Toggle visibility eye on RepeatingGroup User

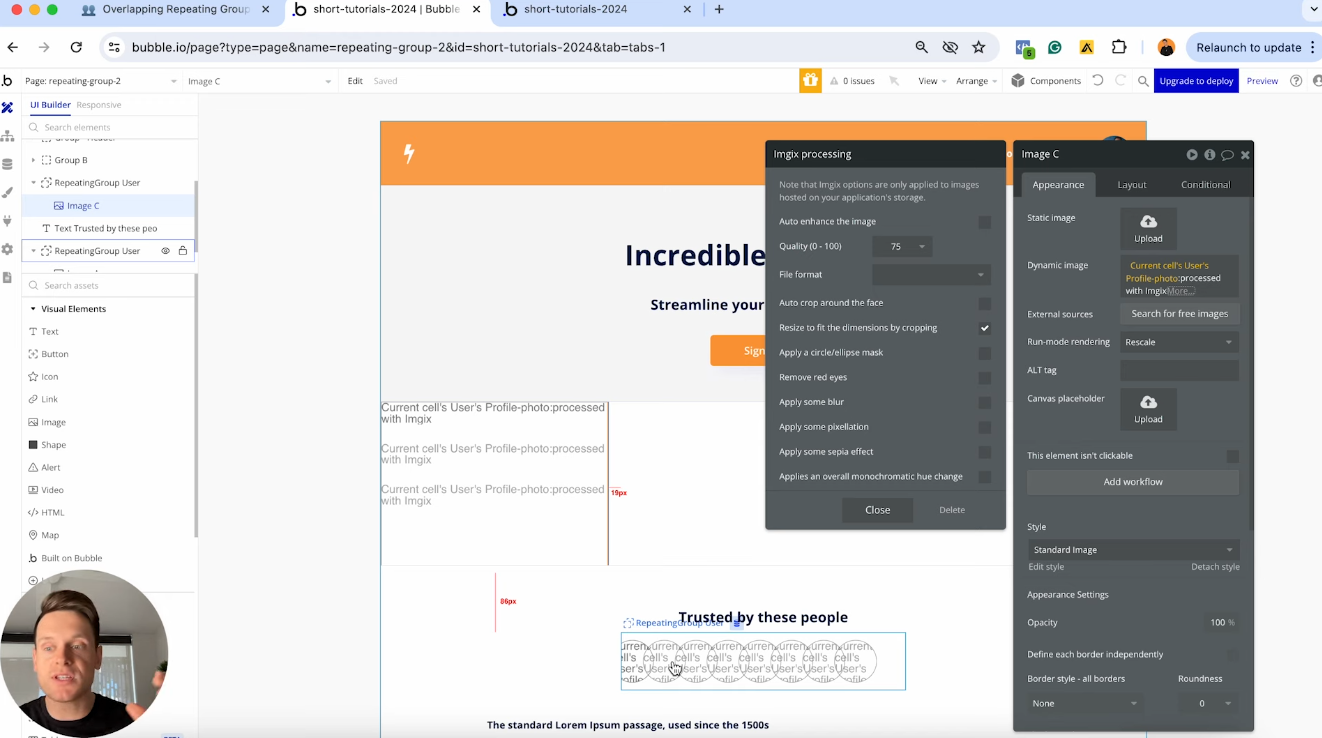pos(166,251)
